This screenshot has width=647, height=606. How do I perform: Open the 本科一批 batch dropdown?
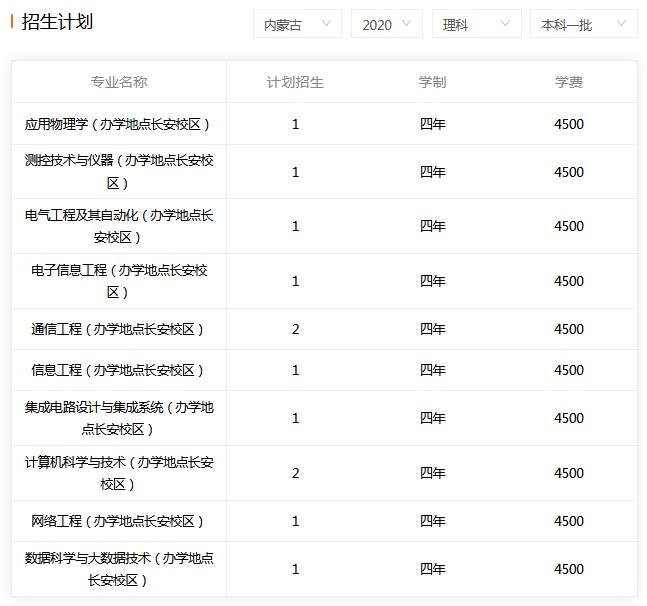583,24
